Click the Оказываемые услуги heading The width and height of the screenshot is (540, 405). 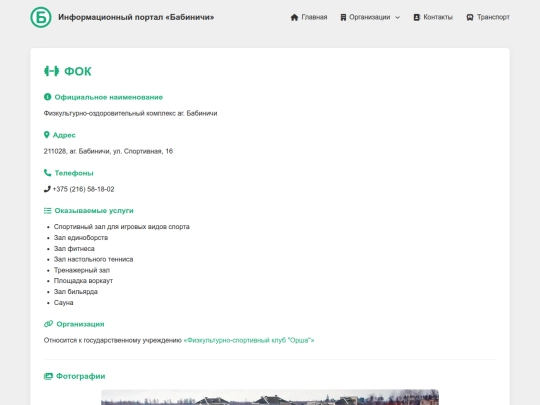[94, 210]
